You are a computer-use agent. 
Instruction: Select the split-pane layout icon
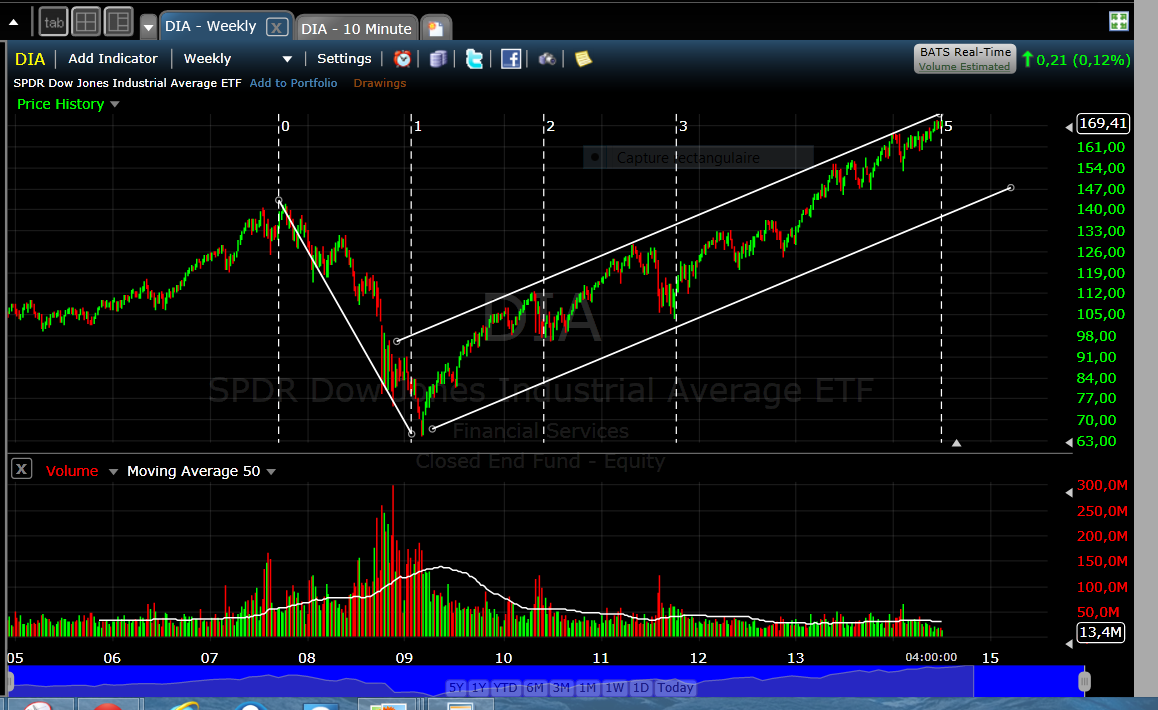(118, 22)
